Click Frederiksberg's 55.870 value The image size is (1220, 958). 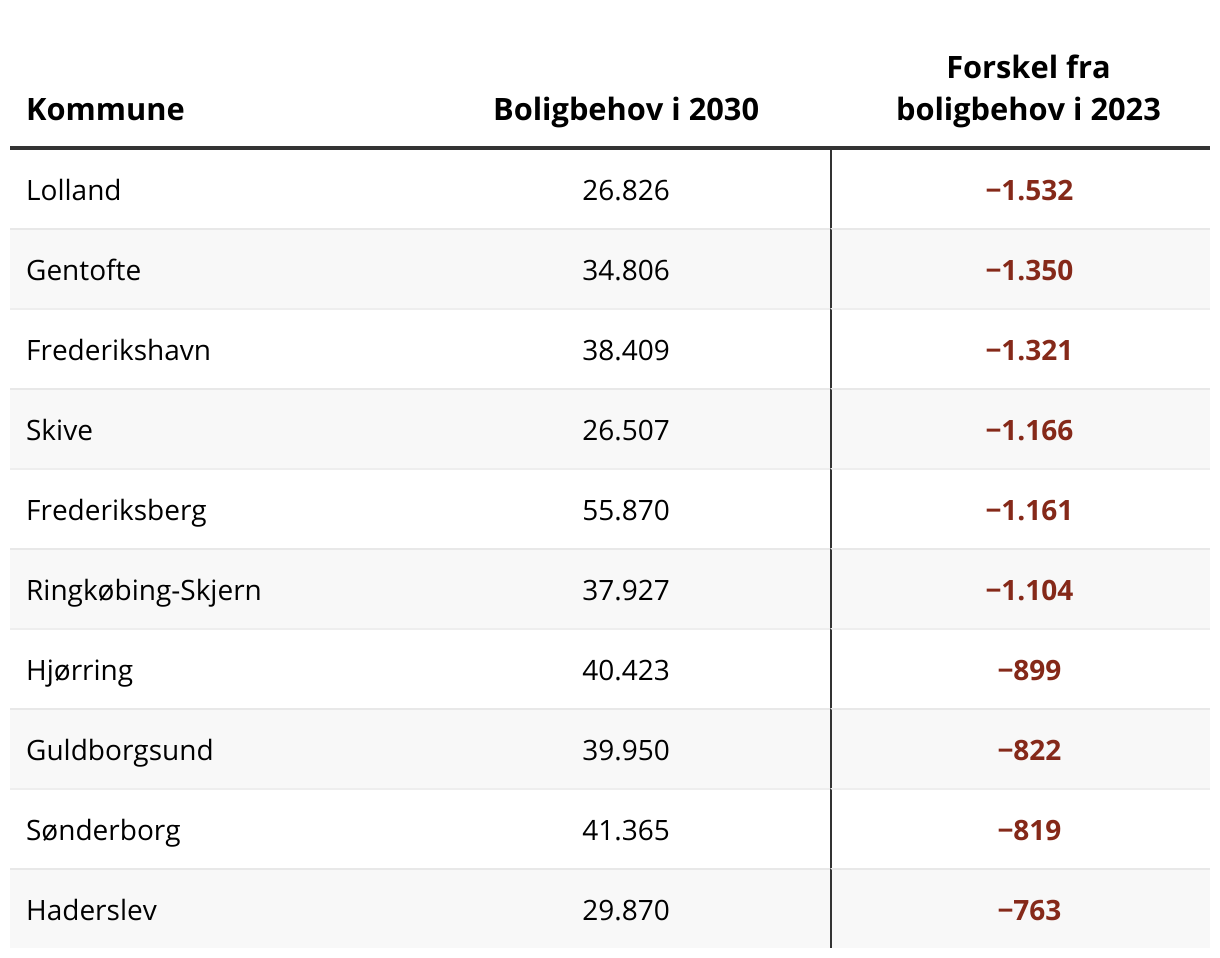[x=625, y=510]
